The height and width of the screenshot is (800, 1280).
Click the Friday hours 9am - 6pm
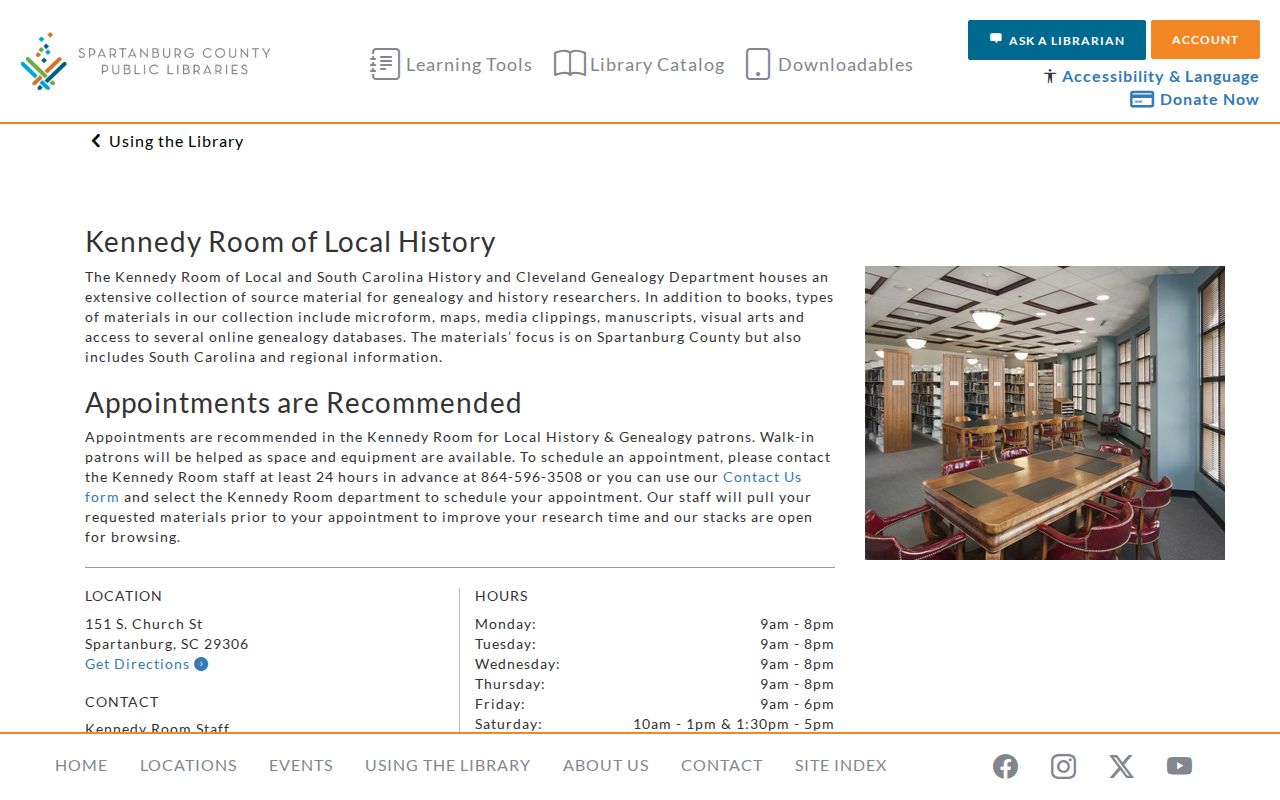797,704
